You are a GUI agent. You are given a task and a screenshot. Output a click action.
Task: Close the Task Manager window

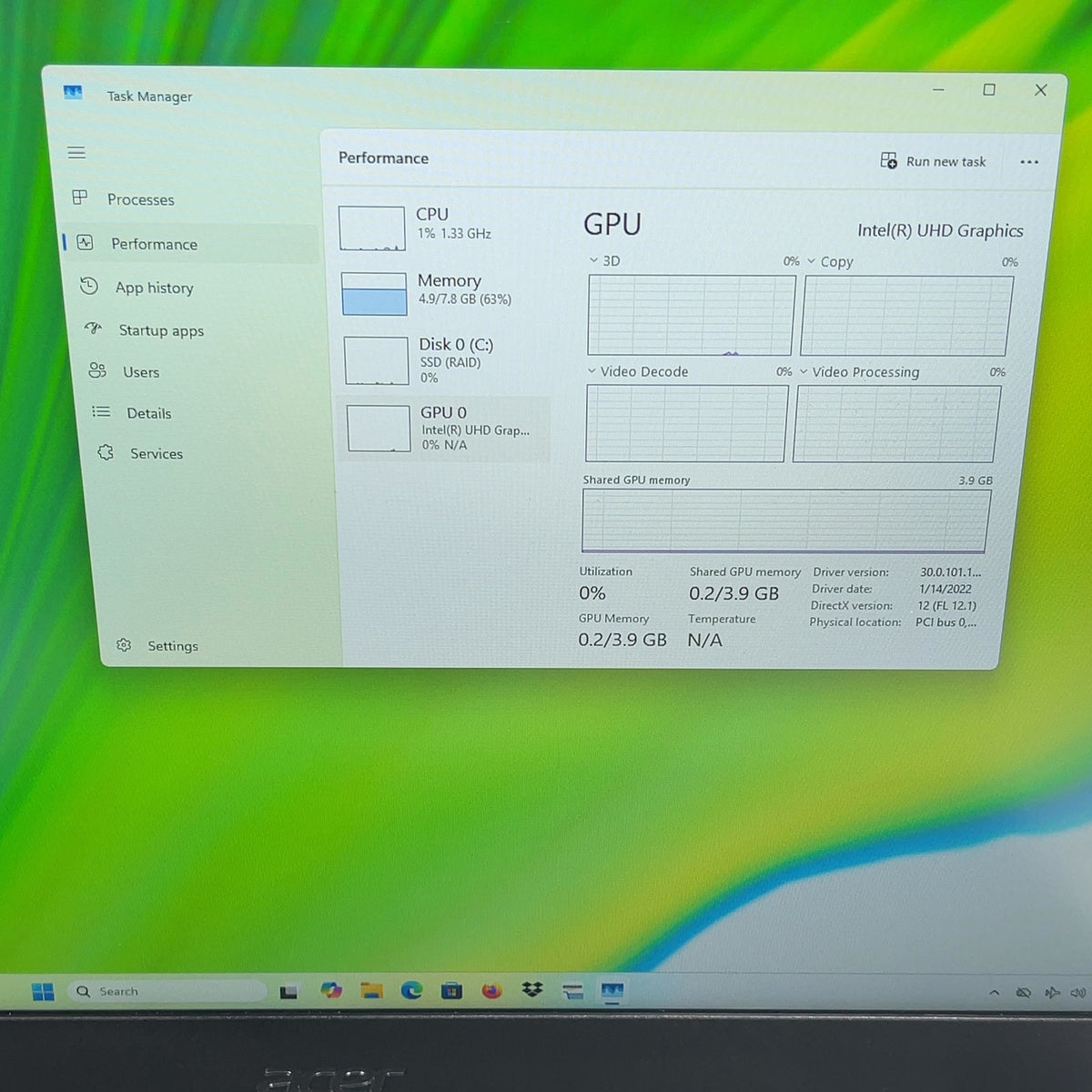pos(1041,90)
